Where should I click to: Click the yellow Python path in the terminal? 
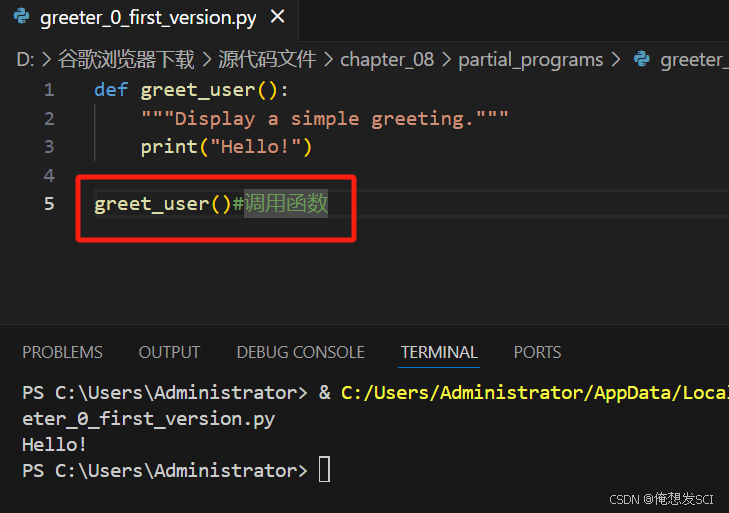535,393
